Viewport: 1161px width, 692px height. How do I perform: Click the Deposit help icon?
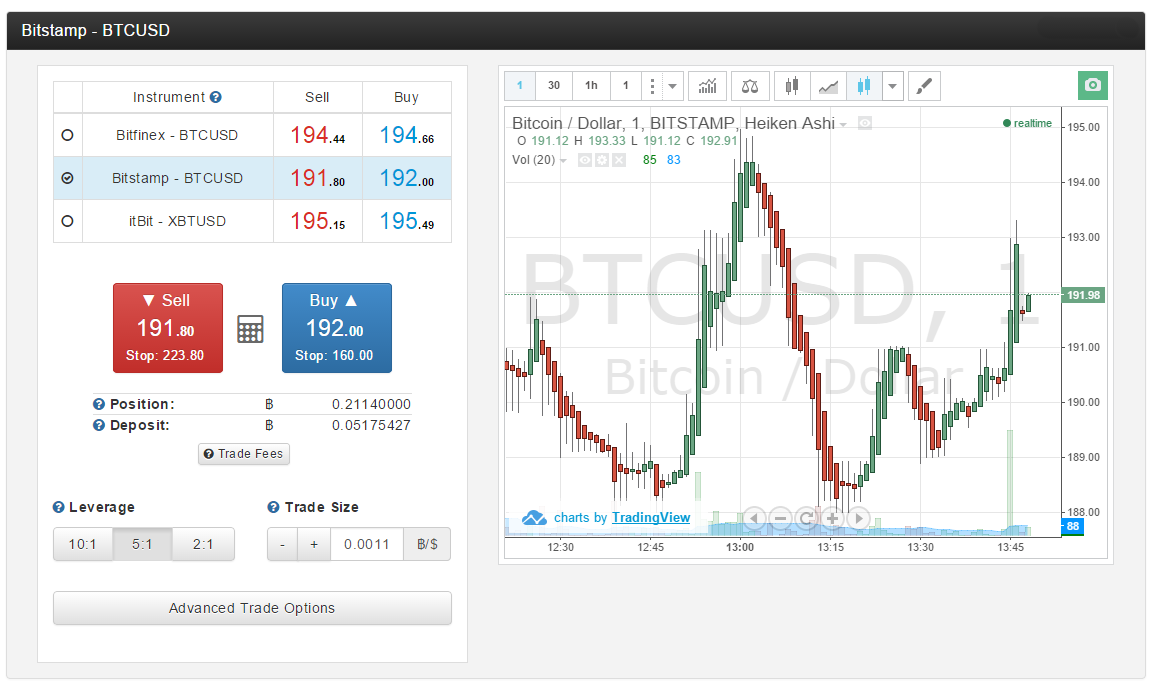(x=98, y=425)
